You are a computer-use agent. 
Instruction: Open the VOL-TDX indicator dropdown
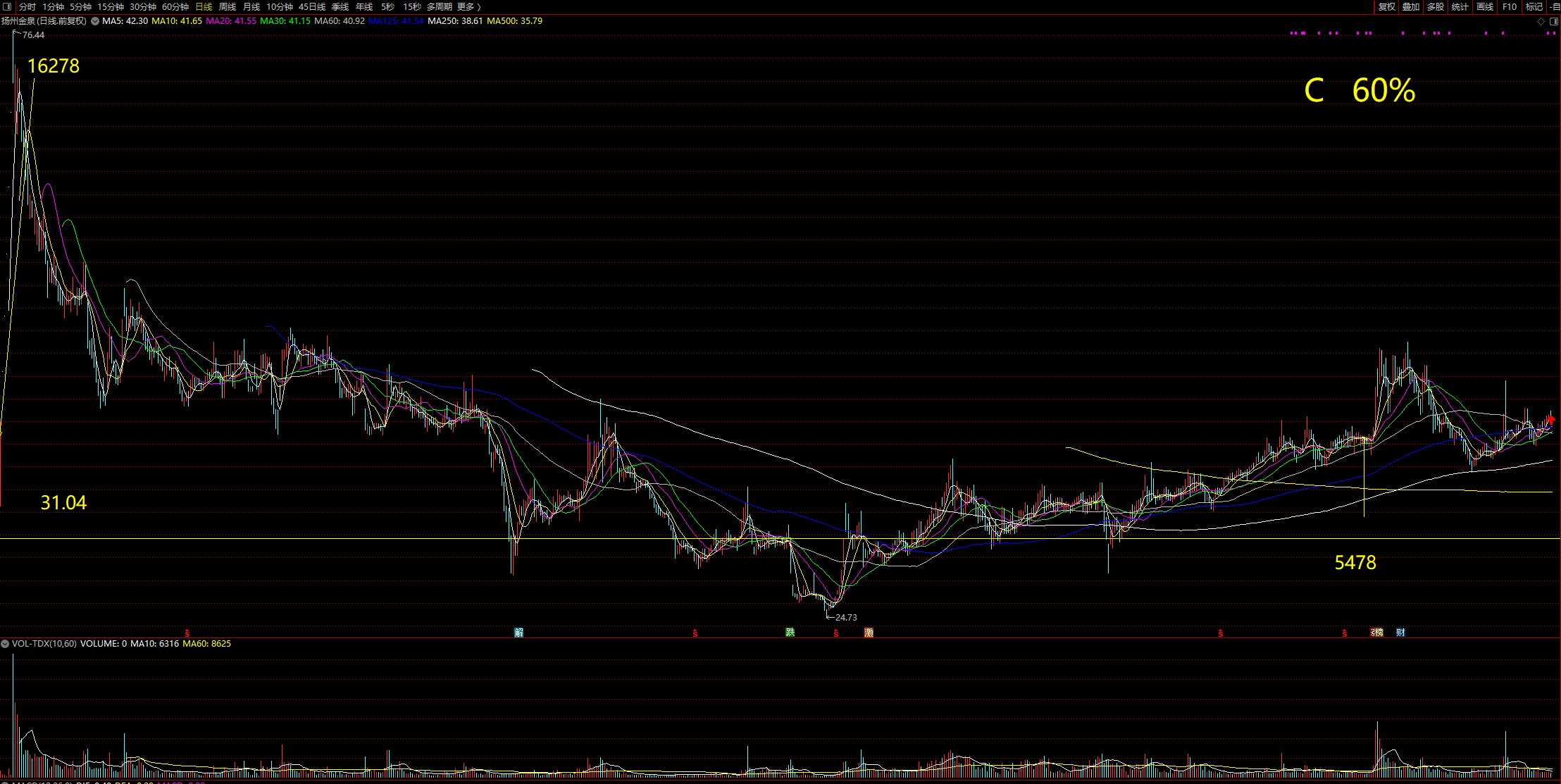point(5,644)
